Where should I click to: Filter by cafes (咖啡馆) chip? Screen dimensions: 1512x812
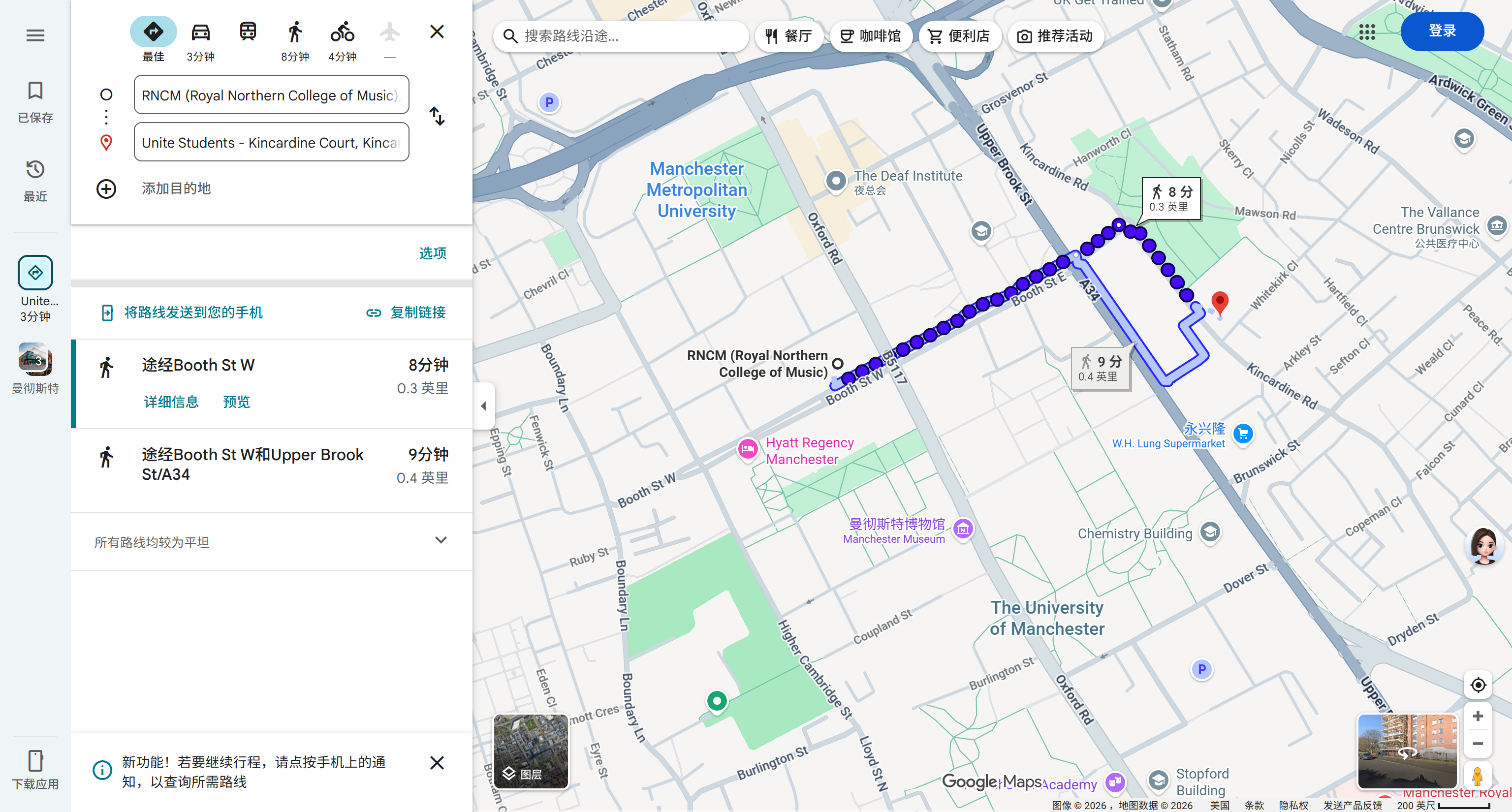click(x=871, y=36)
